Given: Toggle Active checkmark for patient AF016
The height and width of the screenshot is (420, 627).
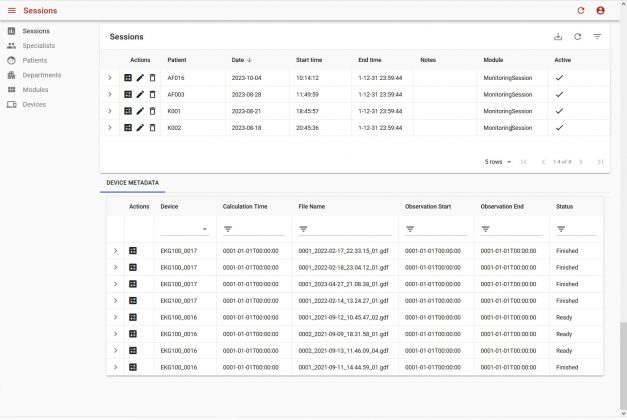Looking at the screenshot, I should pos(559,77).
